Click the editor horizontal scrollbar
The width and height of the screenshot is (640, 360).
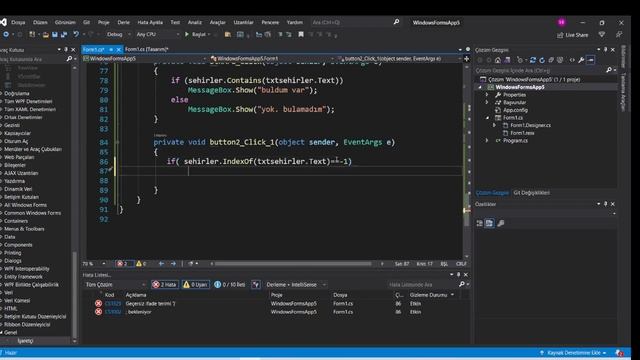[293, 264]
